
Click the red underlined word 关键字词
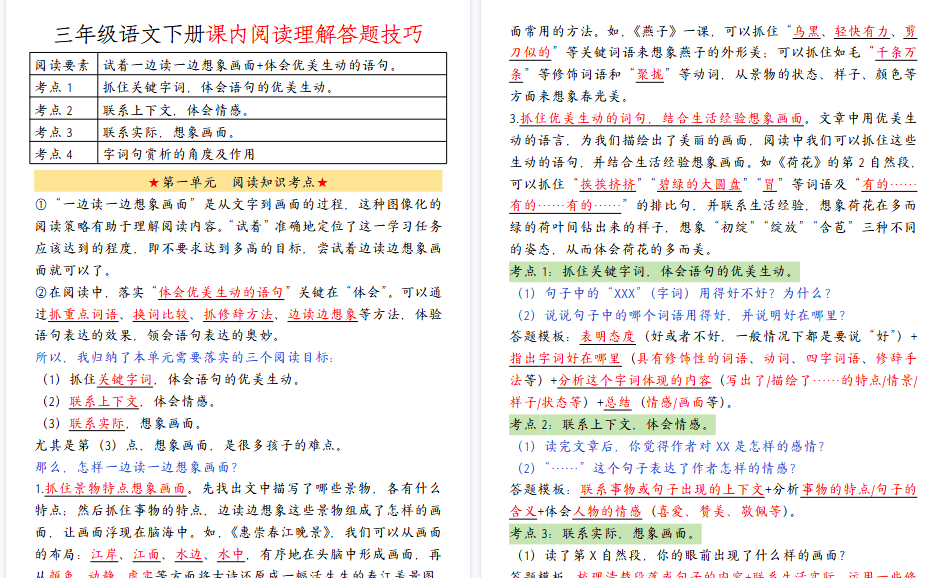125,379
